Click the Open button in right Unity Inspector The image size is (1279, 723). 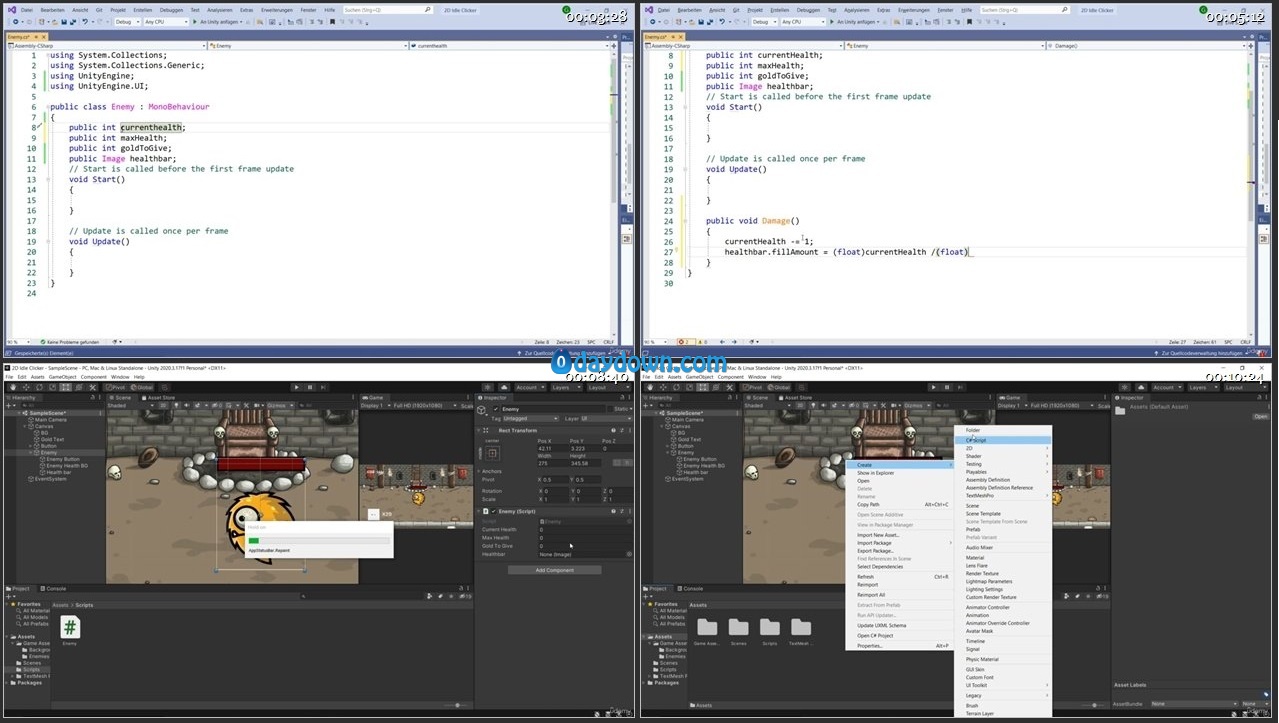click(1260, 417)
